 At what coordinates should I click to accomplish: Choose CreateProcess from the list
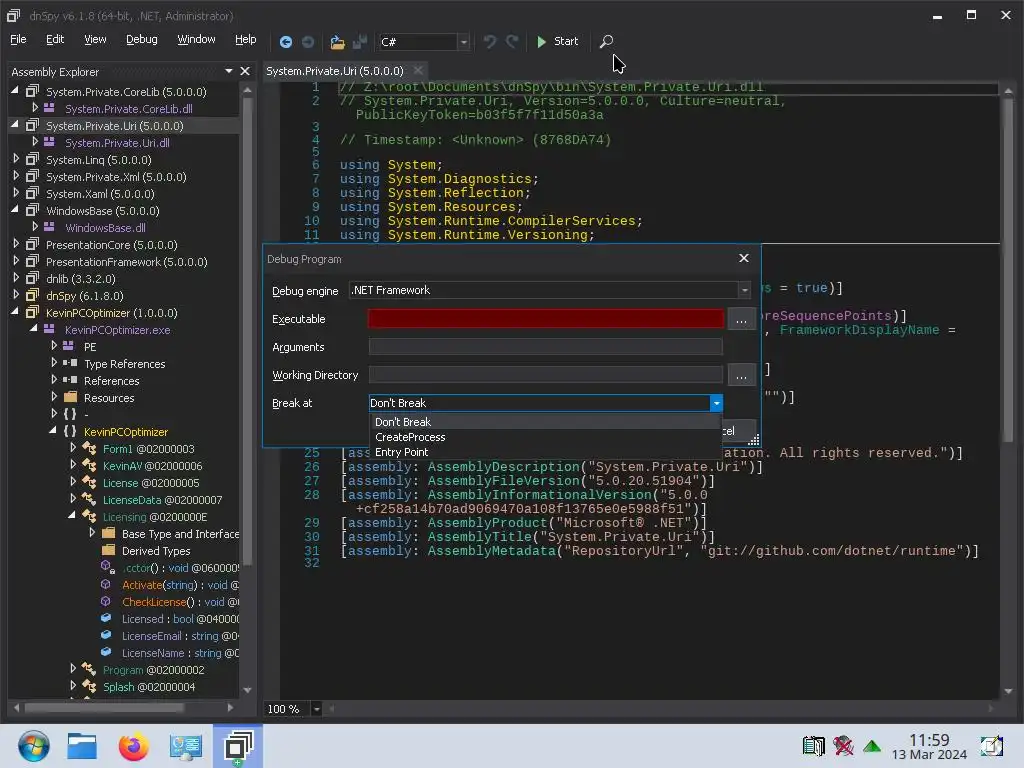click(x=546, y=437)
